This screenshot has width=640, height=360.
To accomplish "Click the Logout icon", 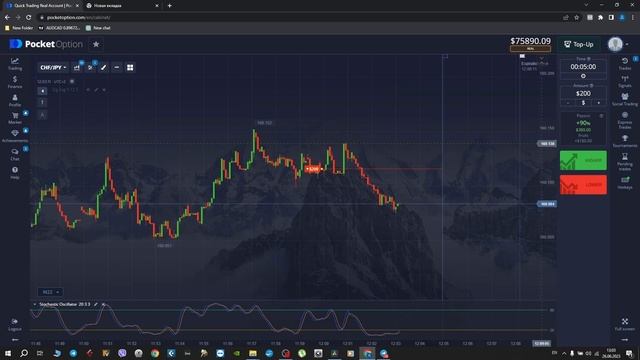I will tap(15, 324).
